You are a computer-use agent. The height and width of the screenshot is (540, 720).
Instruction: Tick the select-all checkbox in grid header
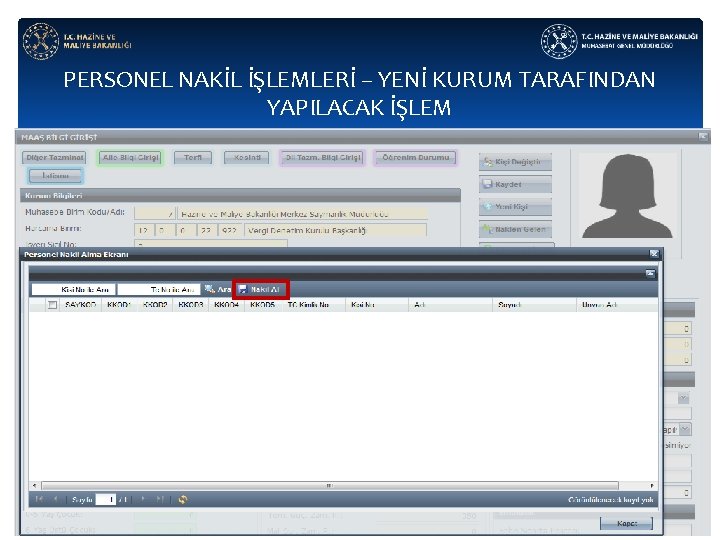click(x=52, y=305)
